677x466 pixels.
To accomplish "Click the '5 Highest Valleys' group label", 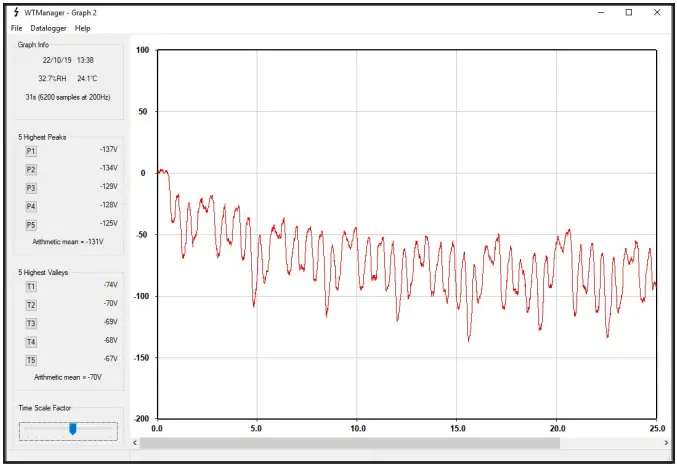I will 43,273.
